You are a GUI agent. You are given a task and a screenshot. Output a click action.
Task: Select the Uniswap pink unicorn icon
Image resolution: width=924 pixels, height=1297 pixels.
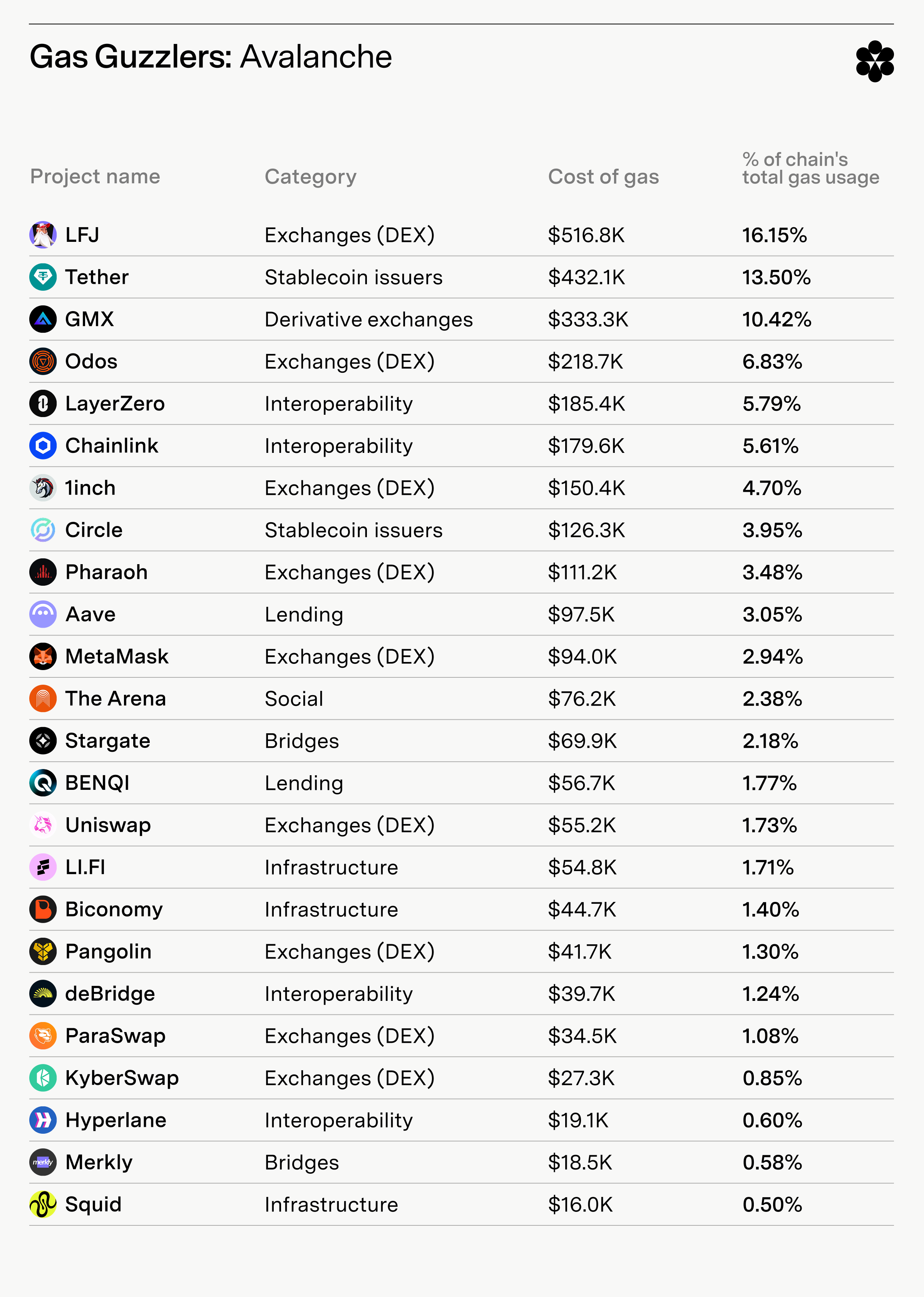click(43, 824)
